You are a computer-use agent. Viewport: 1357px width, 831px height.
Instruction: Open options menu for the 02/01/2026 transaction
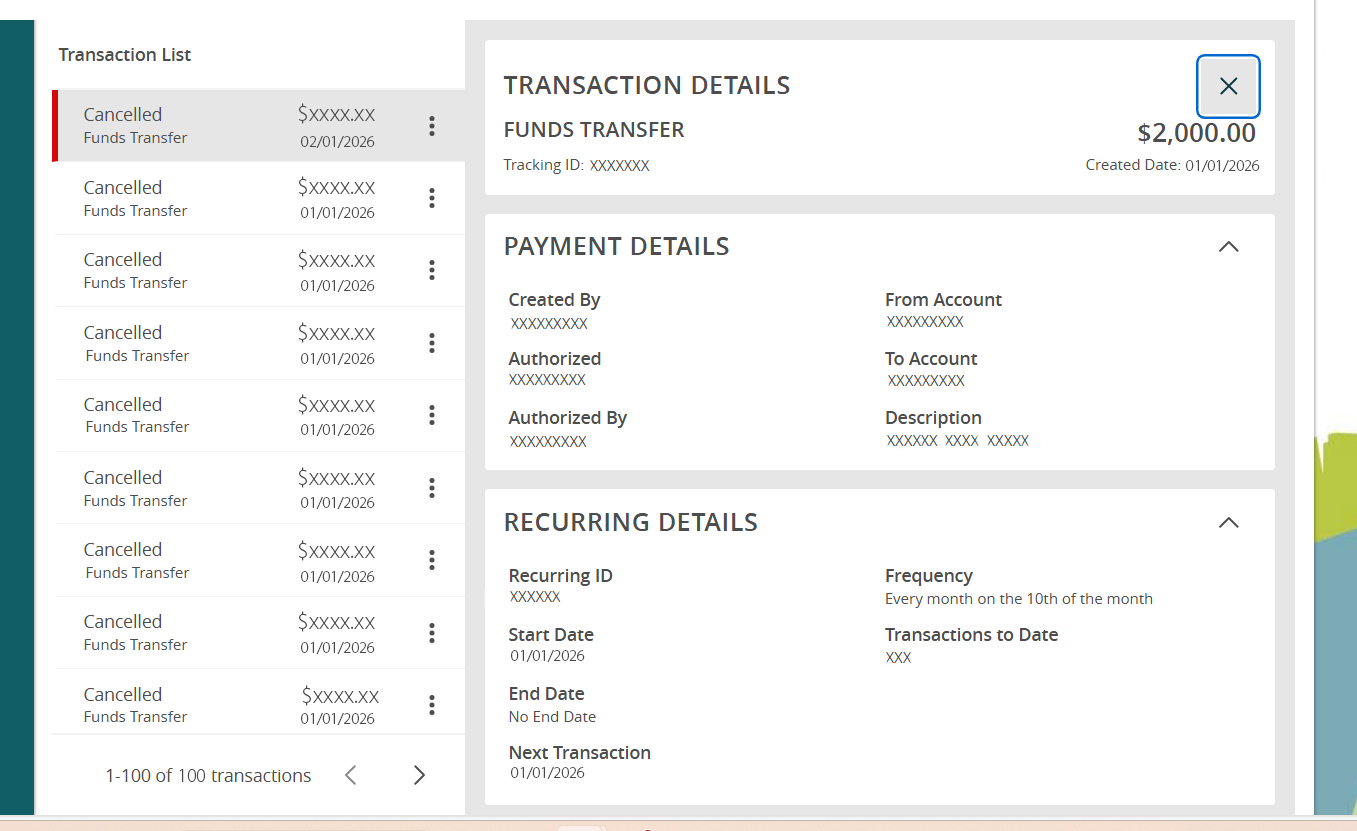pyautogui.click(x=432, y=126)
